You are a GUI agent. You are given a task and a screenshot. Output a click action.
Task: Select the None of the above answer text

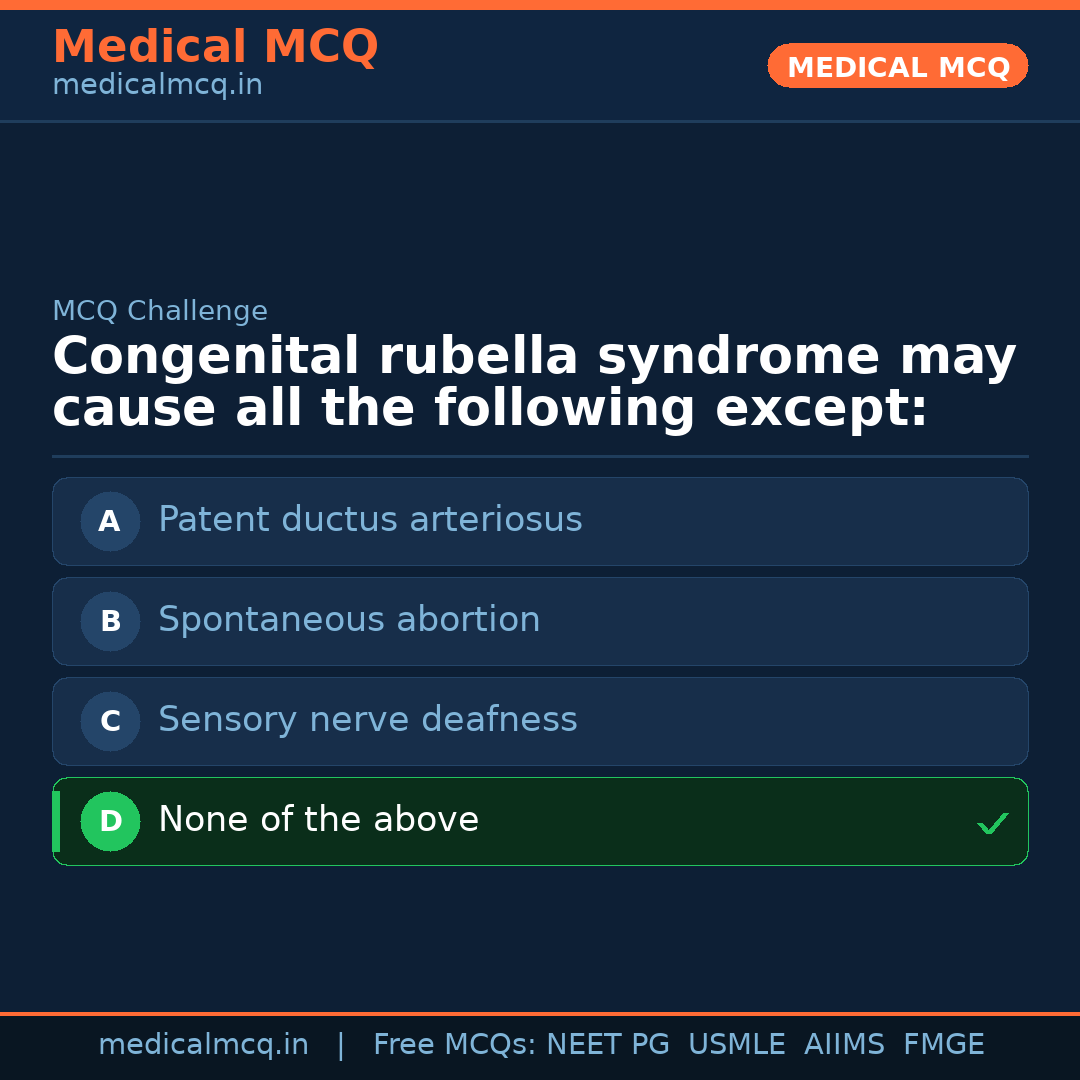click(318, 820)
